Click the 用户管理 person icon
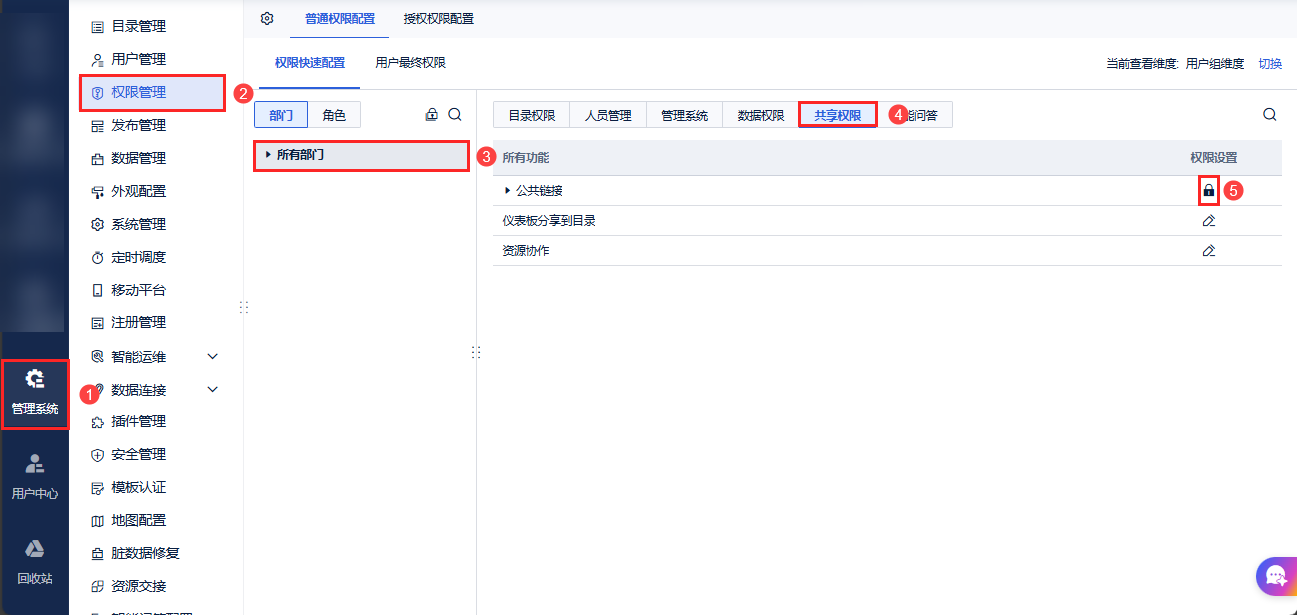The width and height of the screenshot is (1297, 615). click(97, 59)
